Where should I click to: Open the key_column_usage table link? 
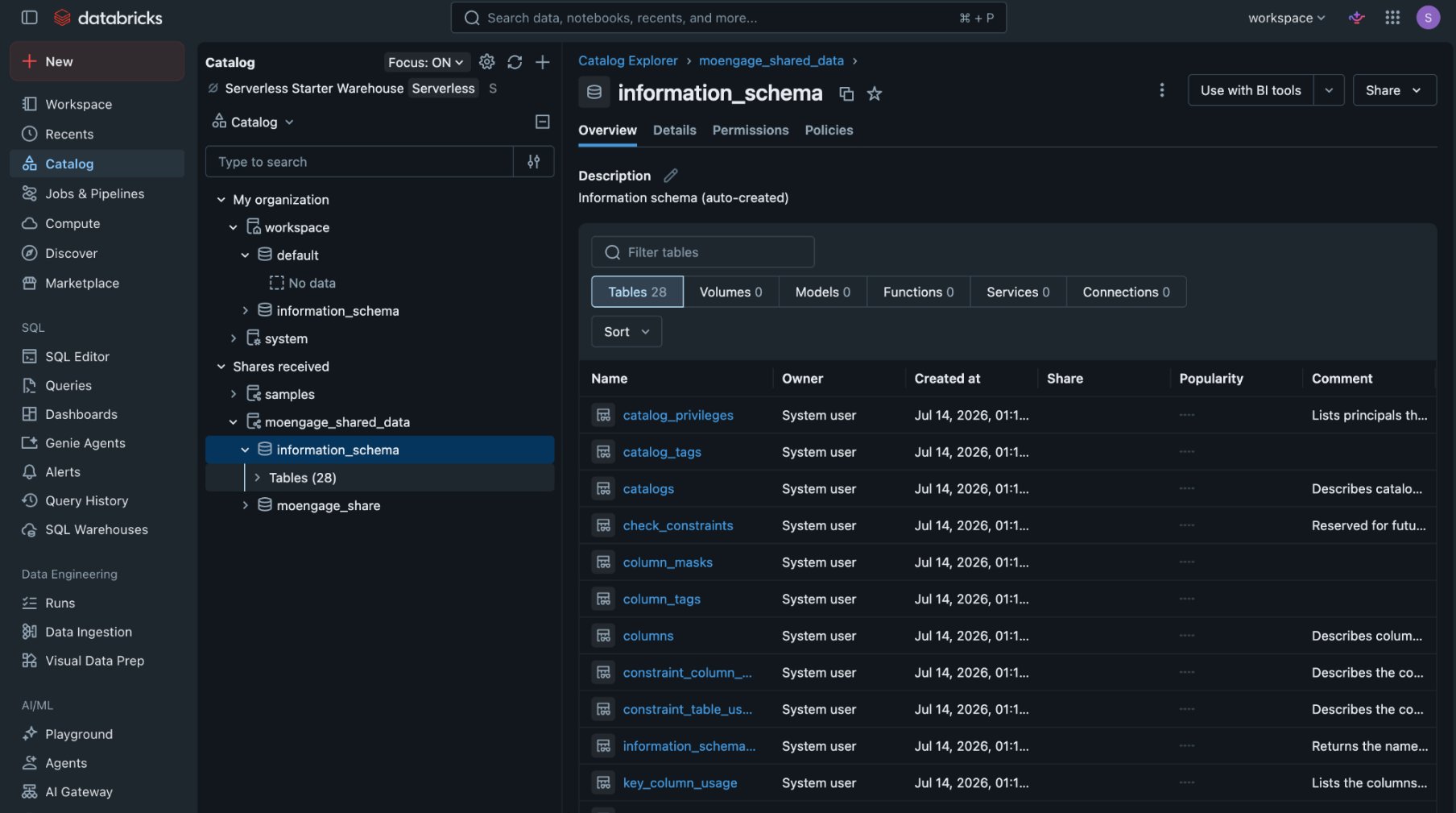coord(680,782)
